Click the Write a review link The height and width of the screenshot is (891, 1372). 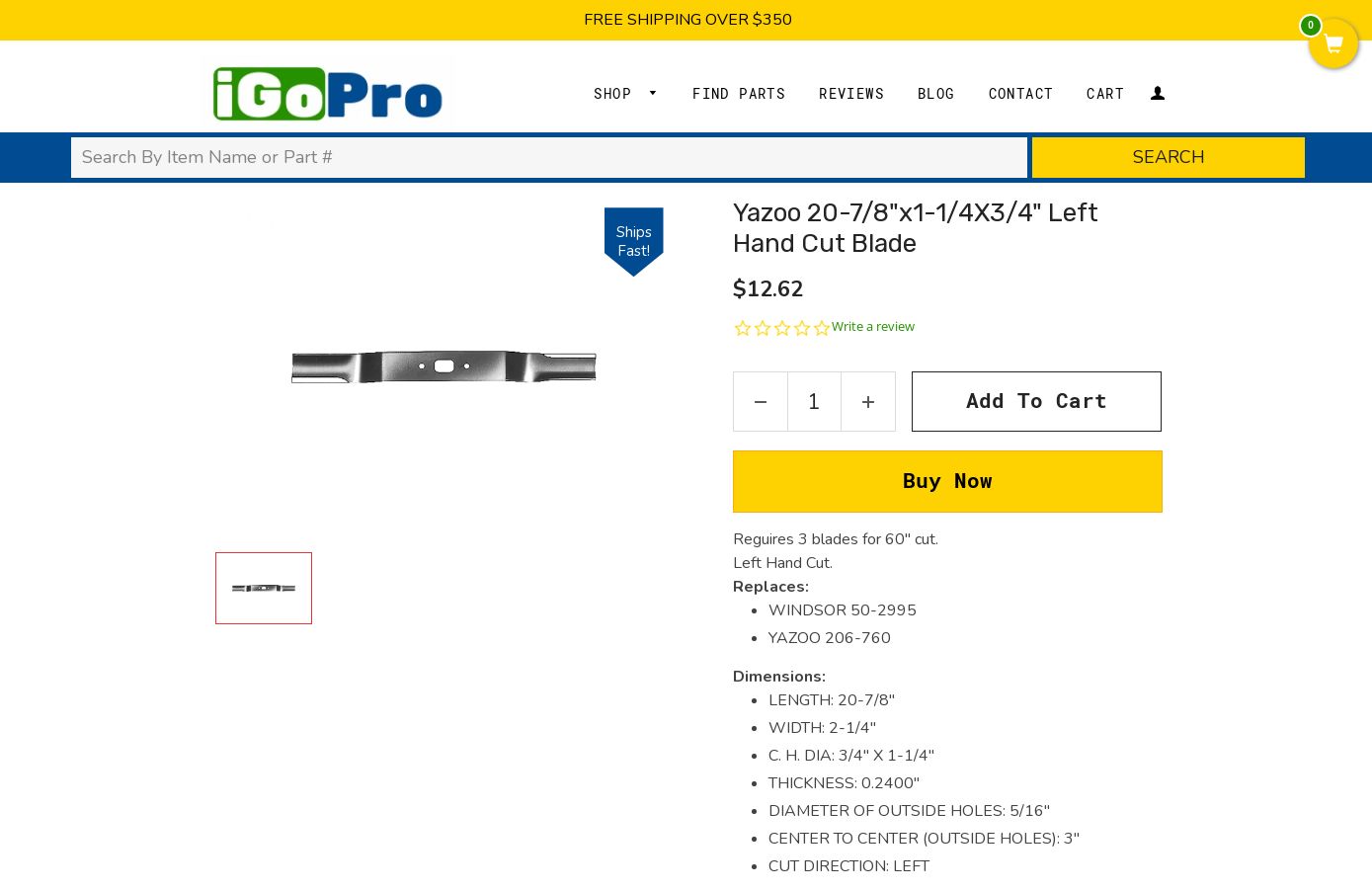873,327
